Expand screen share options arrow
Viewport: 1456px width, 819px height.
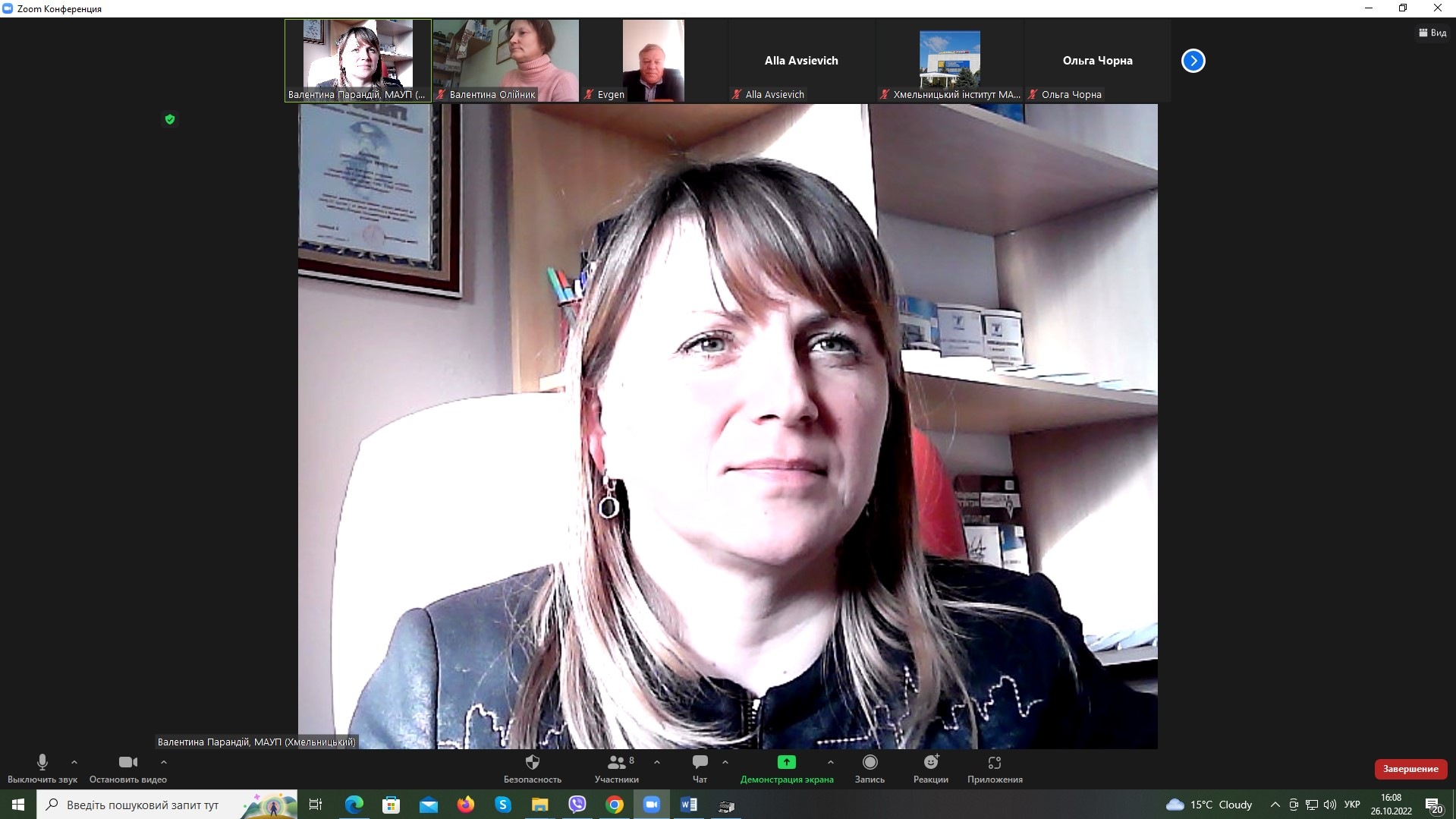click(831, 761)
